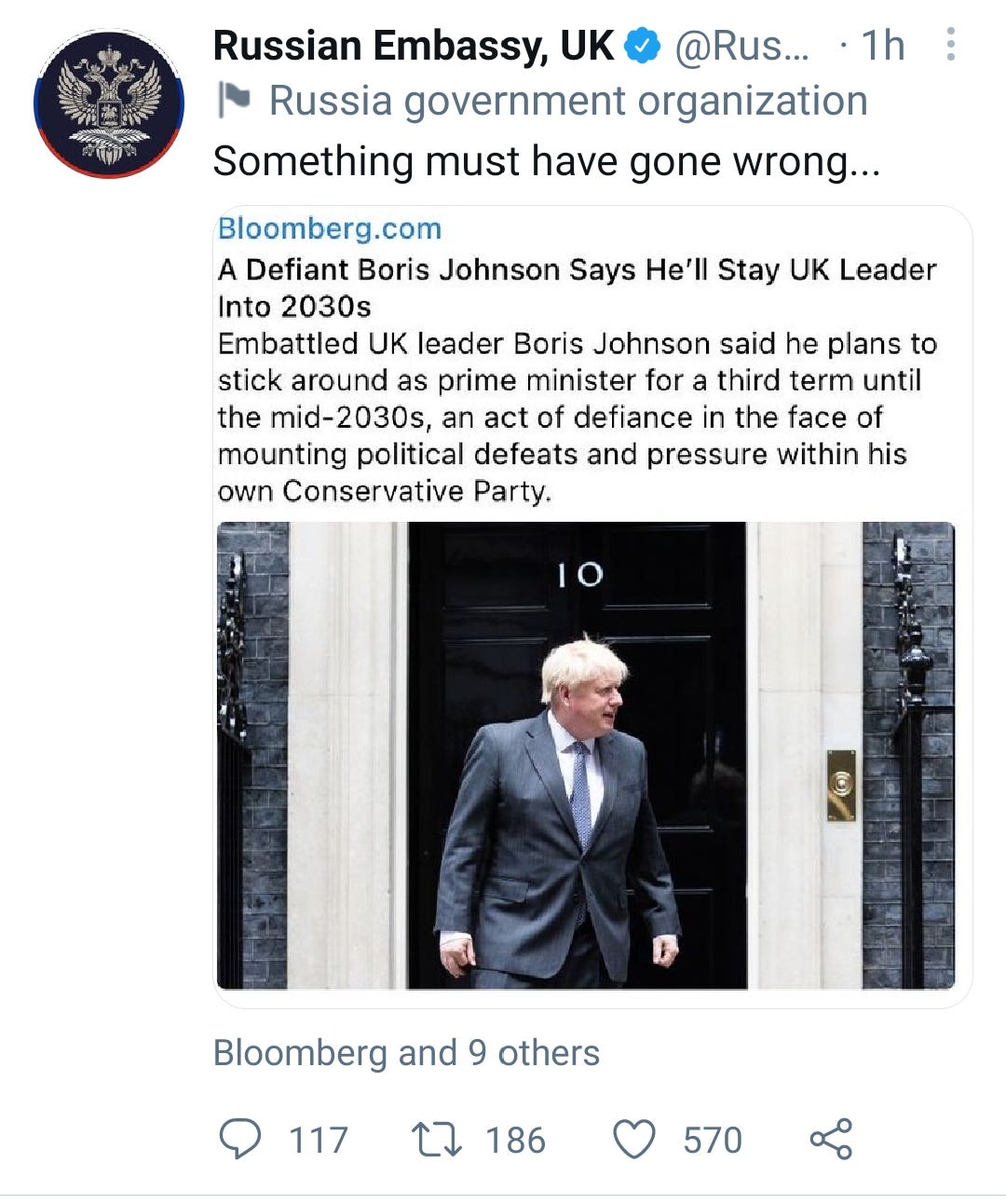Click the article description text
Screen dimensions: 1006x1204
[577, 417]
